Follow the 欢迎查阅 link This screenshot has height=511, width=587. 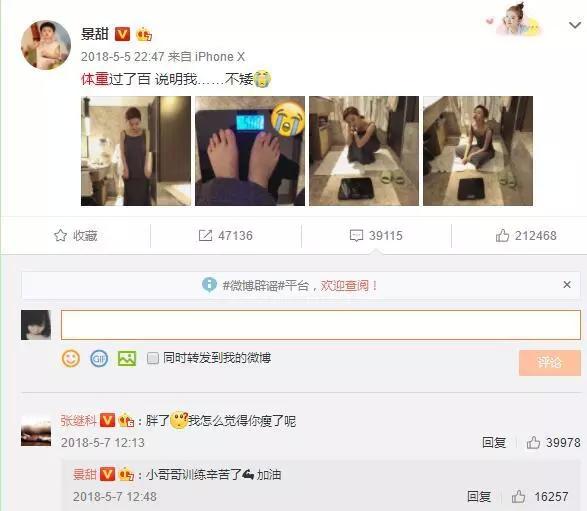[344, 286]
